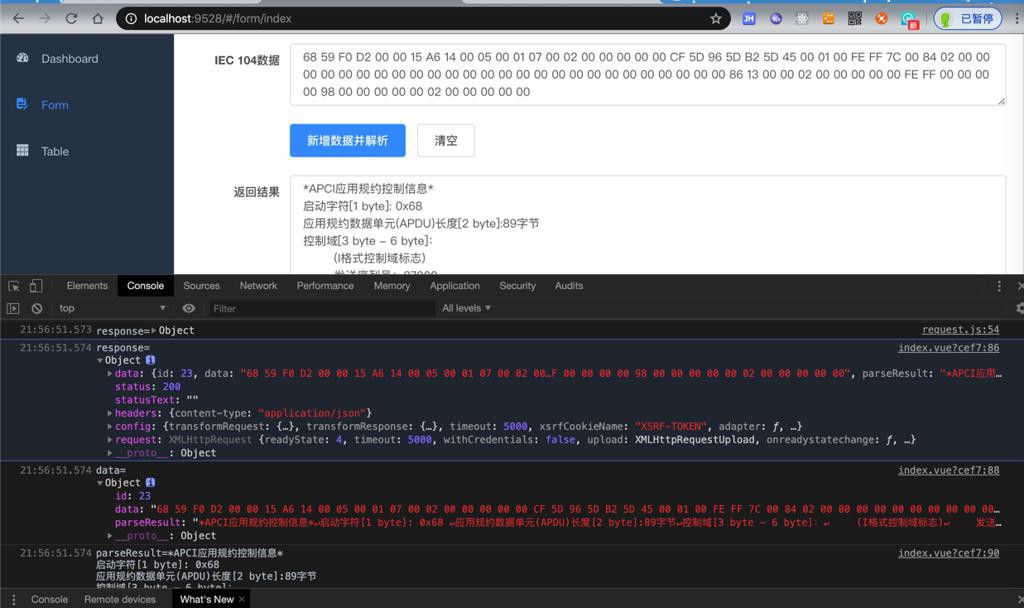Viewport: 1024px width, 608px height.
Task: Switch to the Console tab
Action: point(146,286)
